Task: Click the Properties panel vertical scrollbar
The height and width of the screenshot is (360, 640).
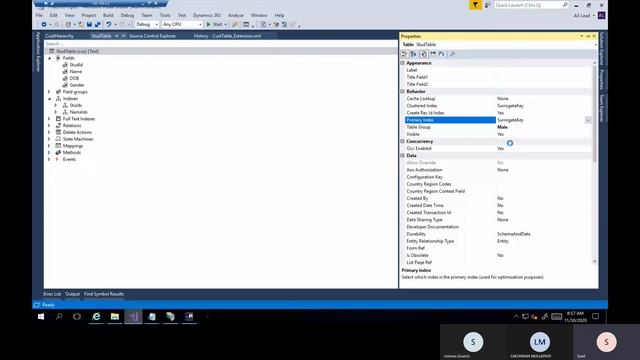Action: click(595, 114)
